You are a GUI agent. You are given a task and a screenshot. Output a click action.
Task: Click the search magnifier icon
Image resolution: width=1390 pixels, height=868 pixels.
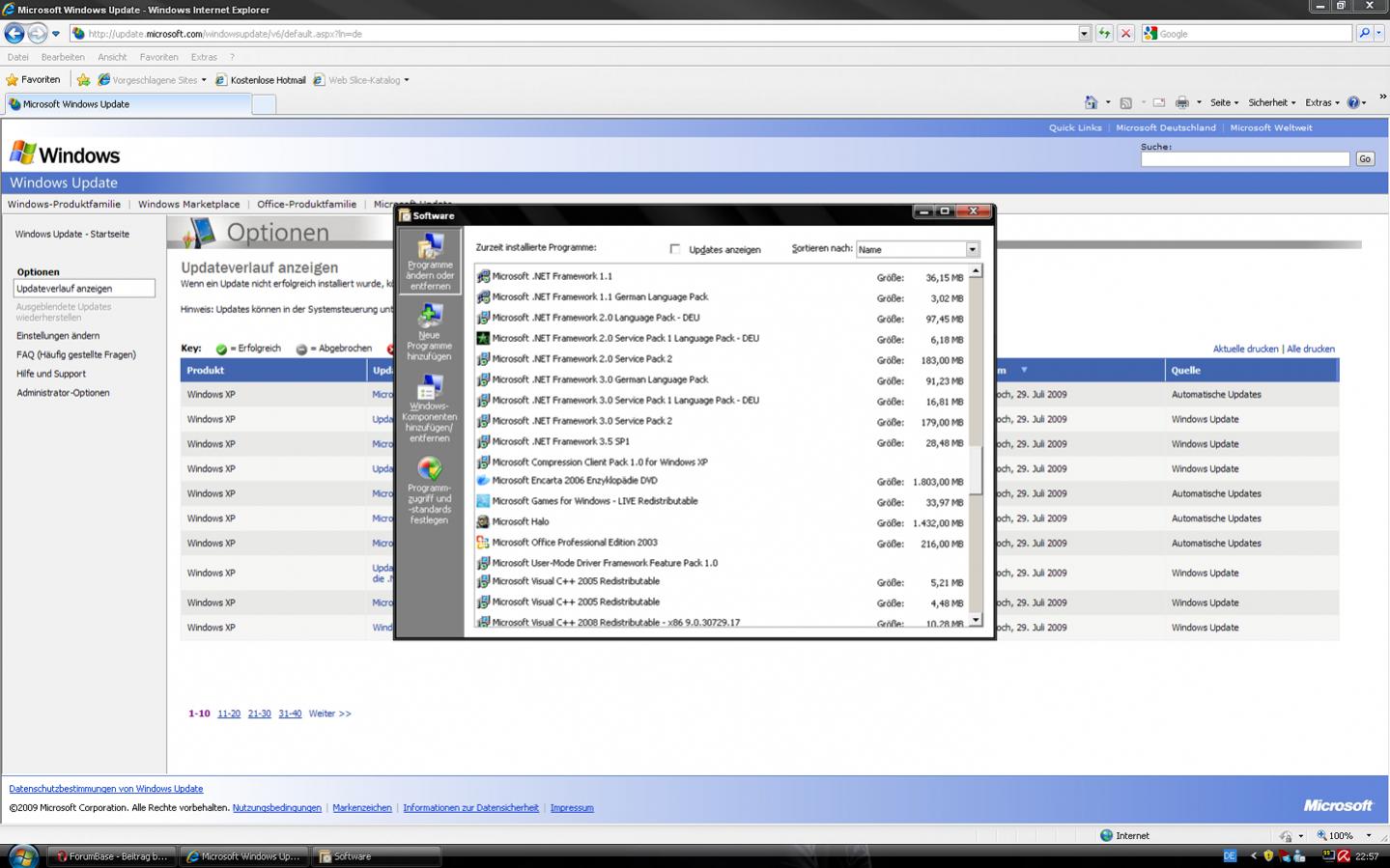click(1364, 33)
